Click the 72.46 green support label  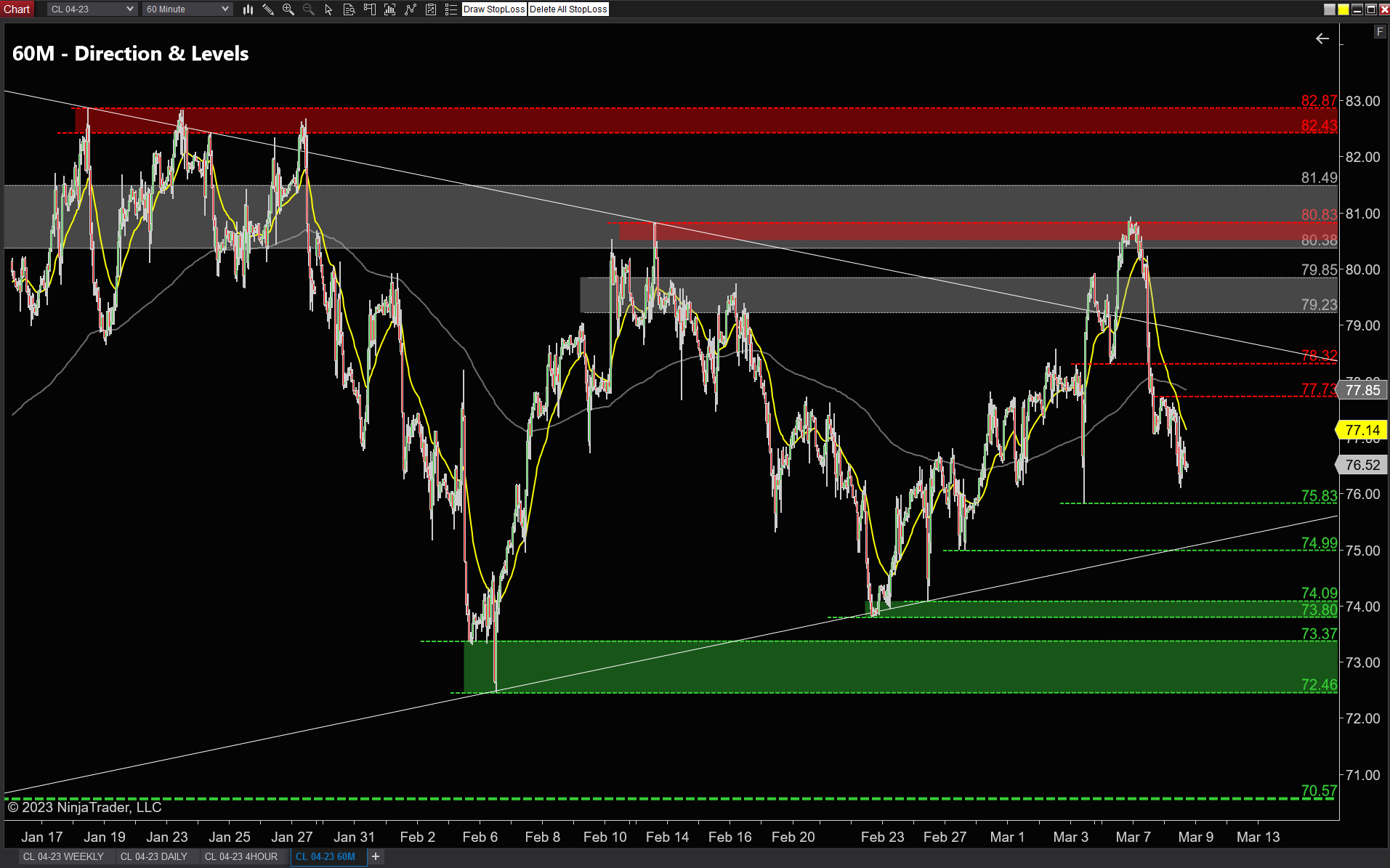[x=1319, y=684]
